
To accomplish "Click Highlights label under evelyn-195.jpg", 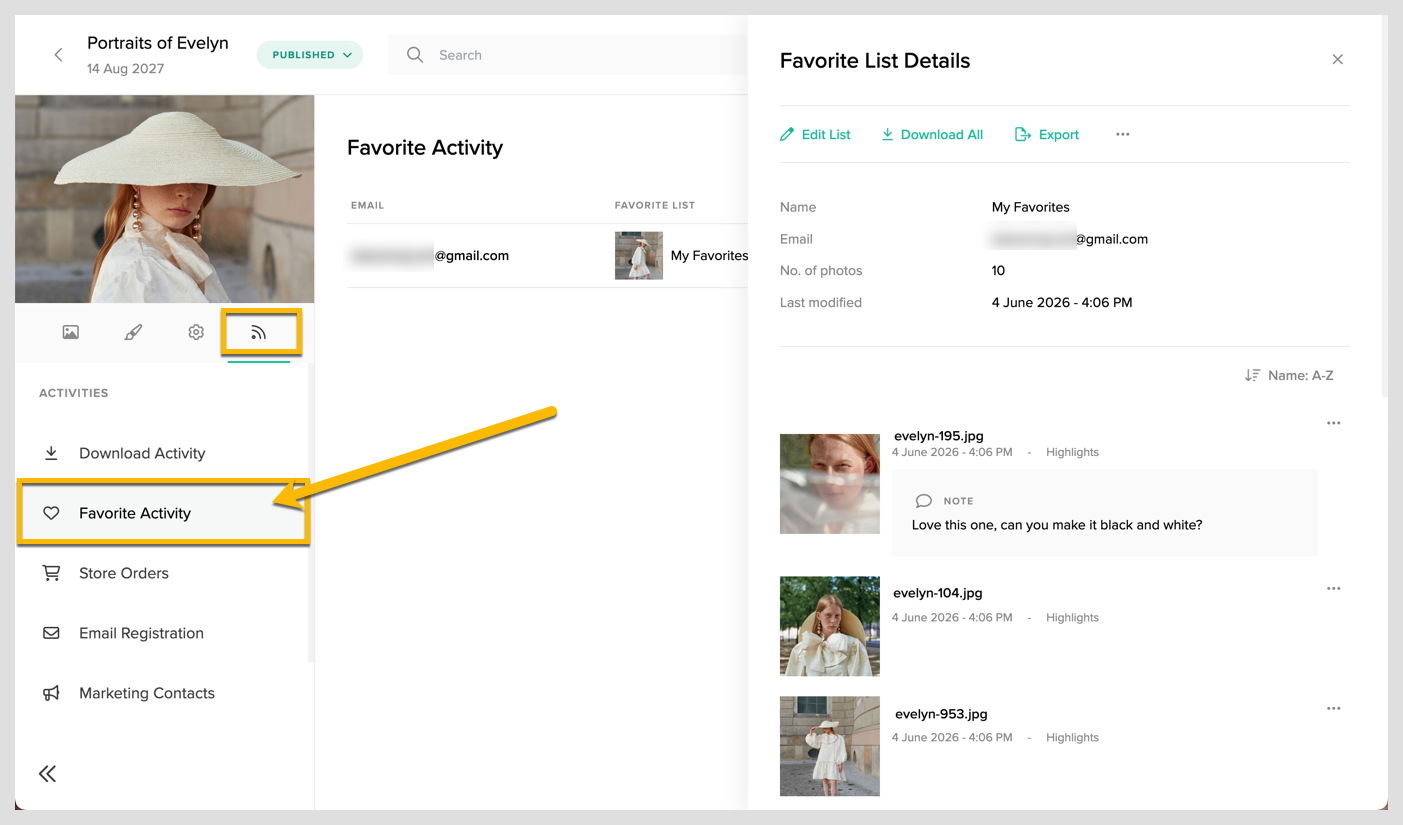I will [x=1072, y=452].
